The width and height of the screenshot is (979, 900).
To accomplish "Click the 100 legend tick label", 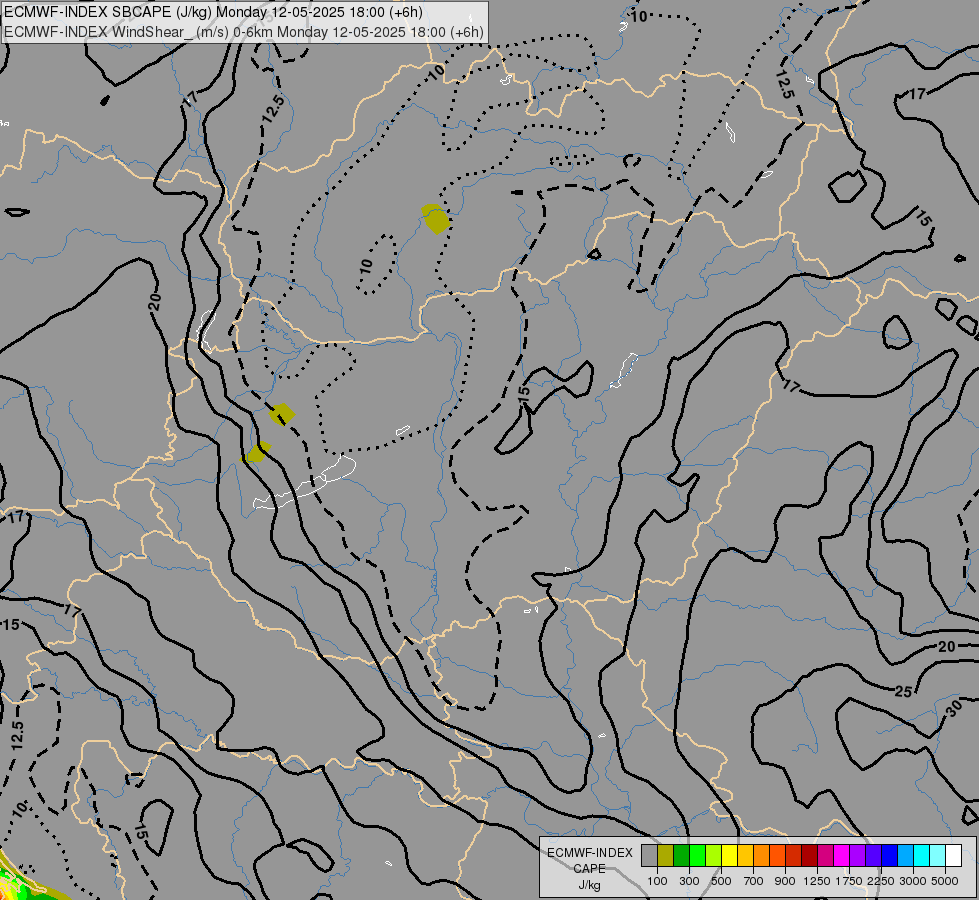I will 657,881.
